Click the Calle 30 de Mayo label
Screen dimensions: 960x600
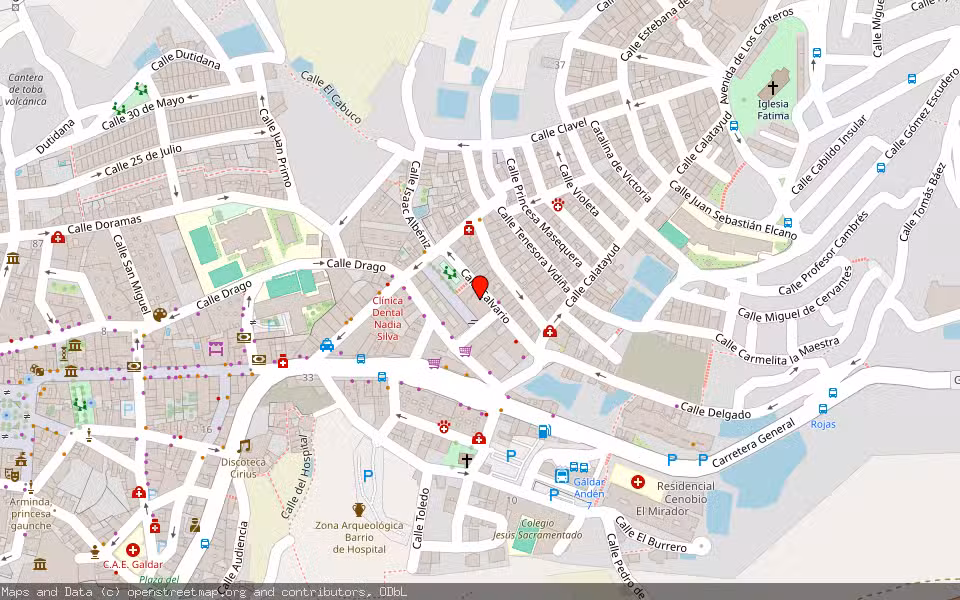tap(143, 113)
